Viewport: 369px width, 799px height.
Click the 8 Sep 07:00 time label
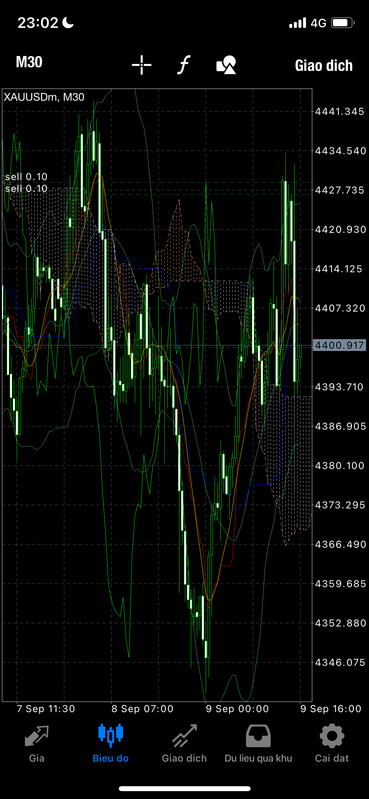[142, 709]
